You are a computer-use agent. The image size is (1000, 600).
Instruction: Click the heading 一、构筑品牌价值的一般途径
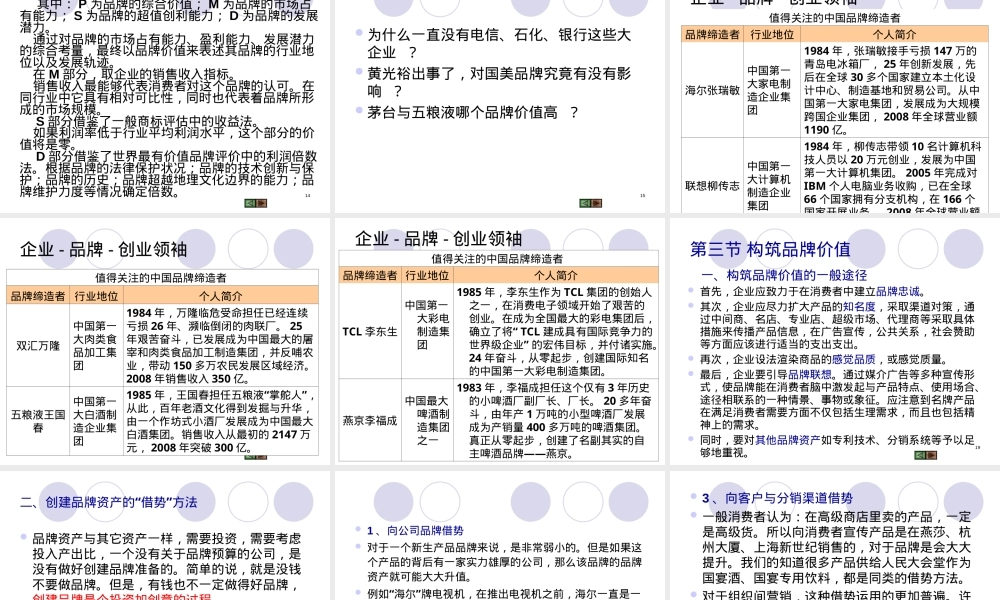(784, 275)
